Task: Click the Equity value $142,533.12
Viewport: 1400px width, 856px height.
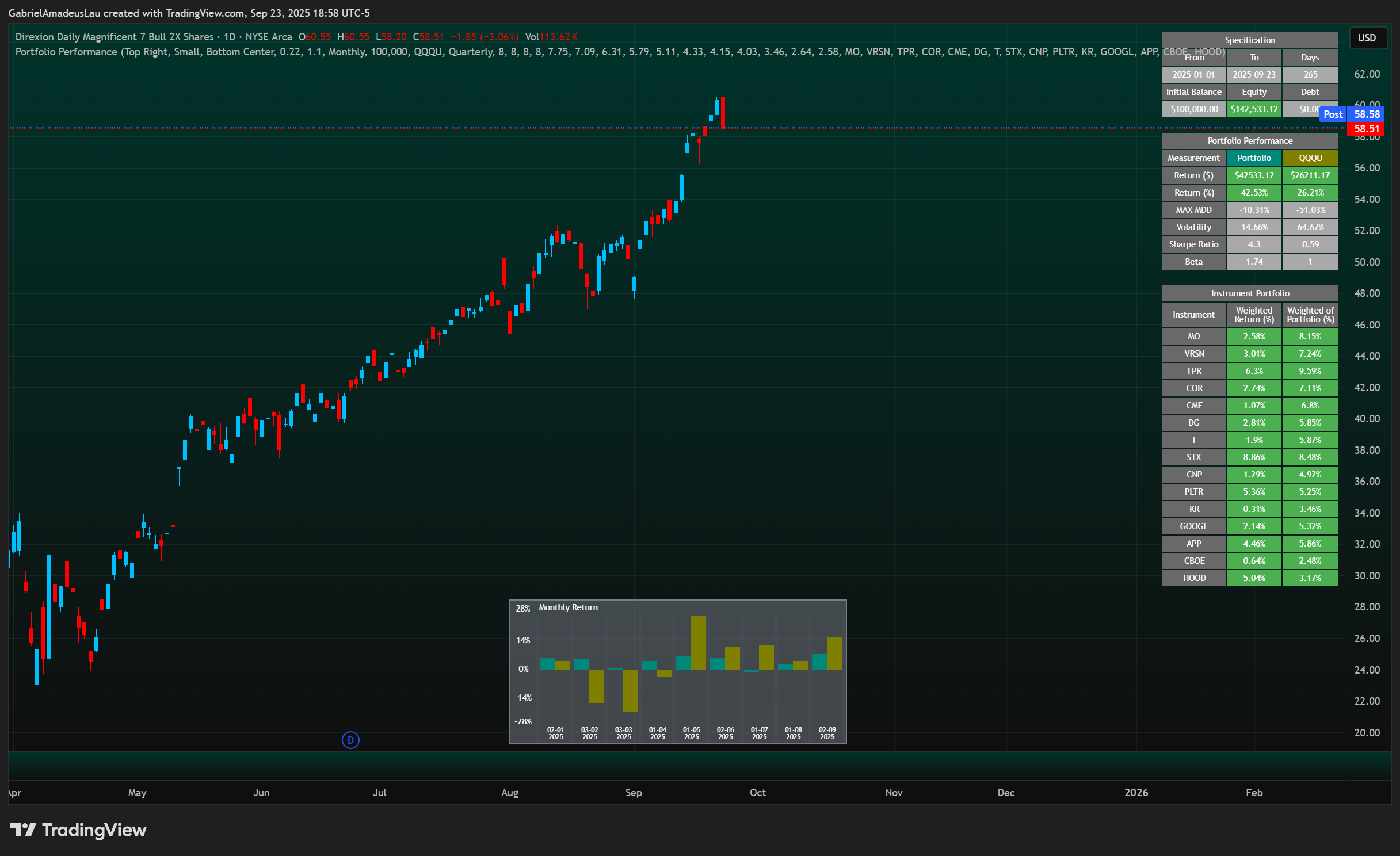Action: 1254,109
